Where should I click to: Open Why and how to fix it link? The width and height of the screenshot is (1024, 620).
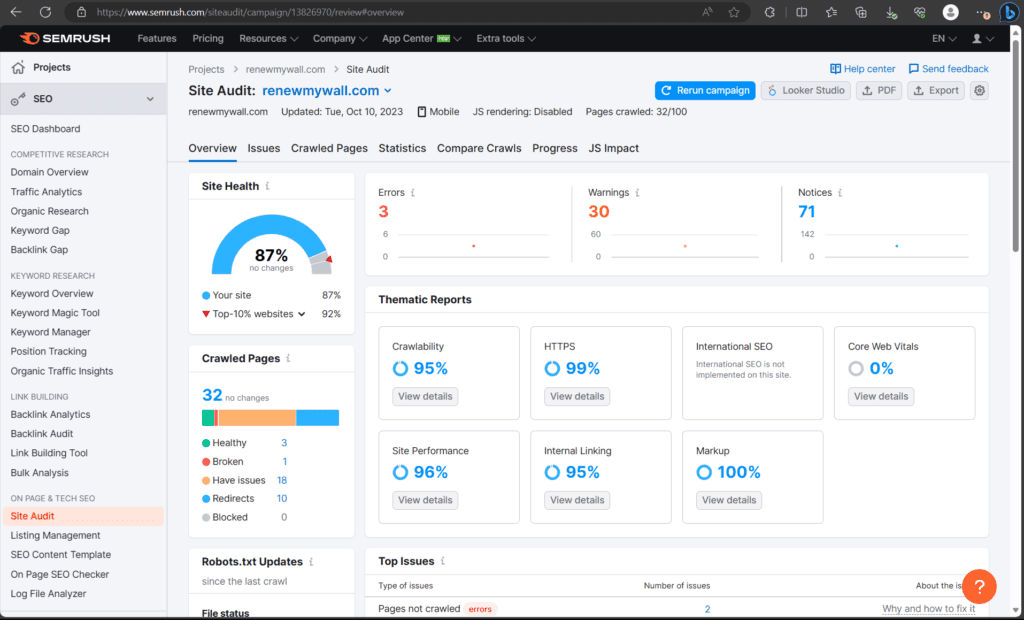coord(929,609)
